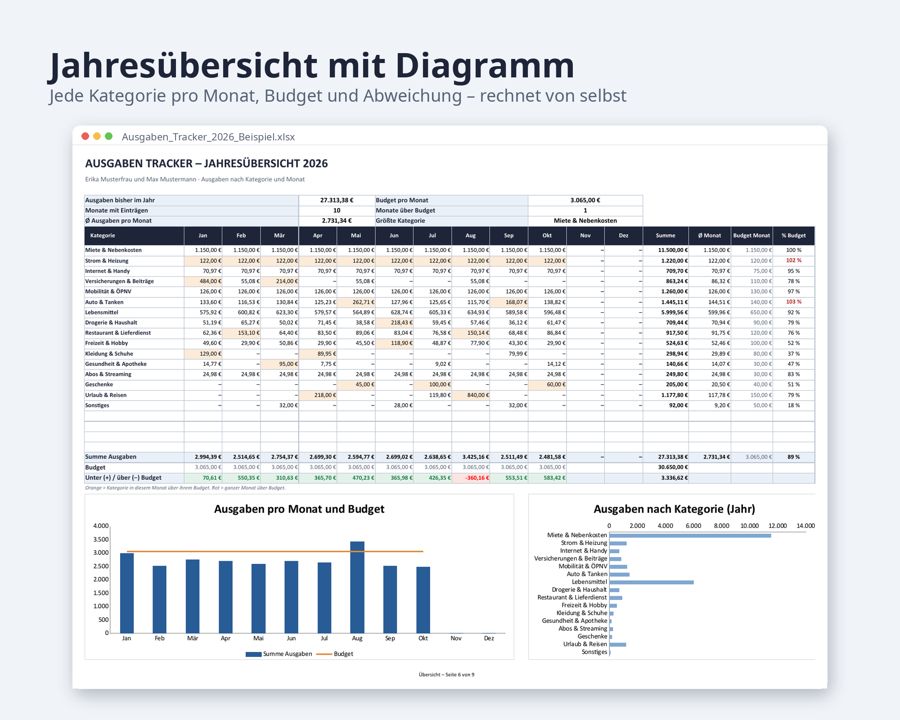This screenshot has height=720, width=900.
Task: Select the Sonstiges row label in table
Action: [x=134, y=405]
